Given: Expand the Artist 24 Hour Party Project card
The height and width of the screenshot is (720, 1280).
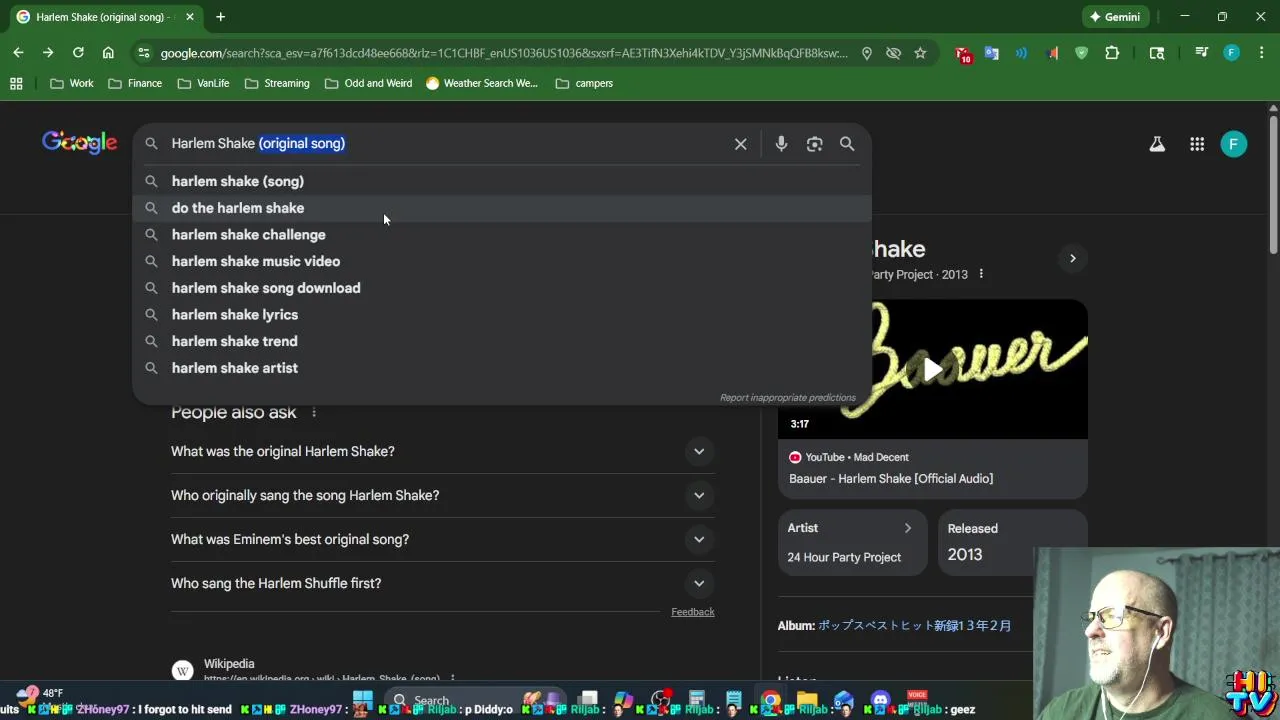Looking at the screenshot, I should [x=852, y=543].
